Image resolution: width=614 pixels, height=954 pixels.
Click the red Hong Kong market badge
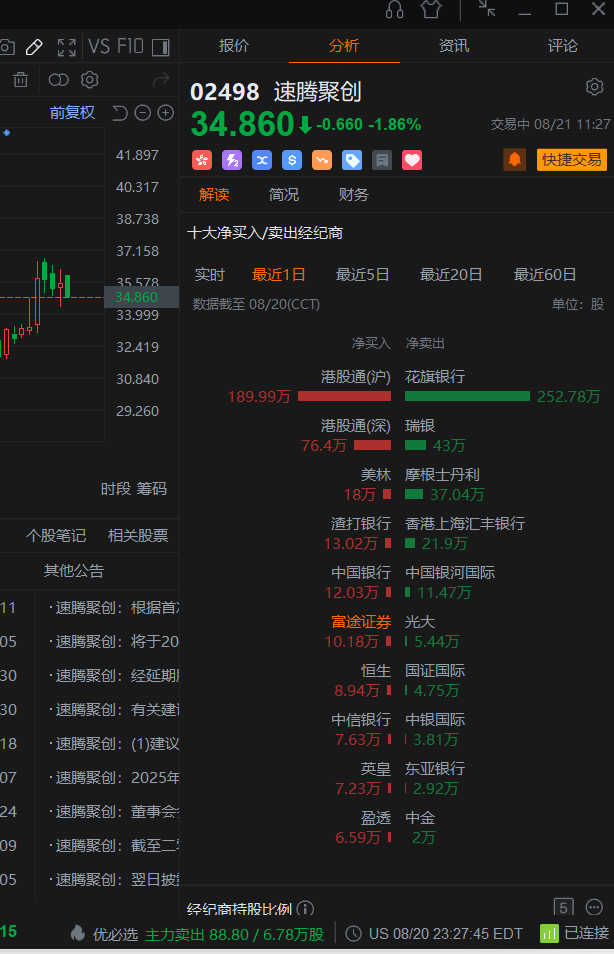click(x=202, y=160)
